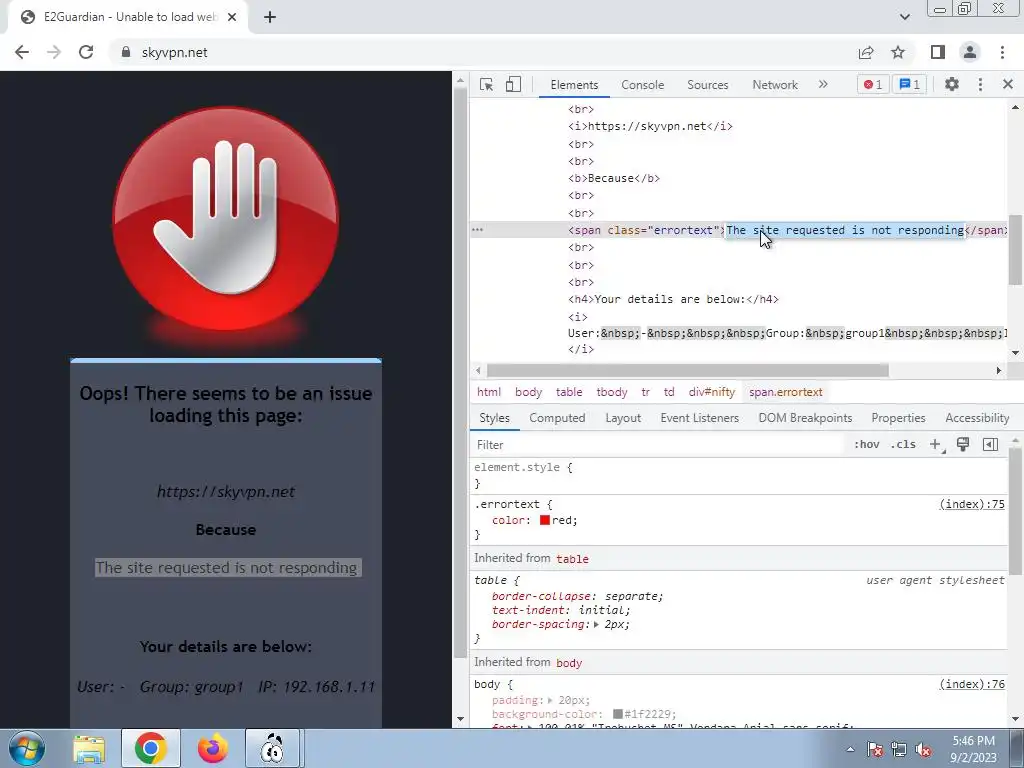The image size is (1024, 768).
Task: Select the <i>https://skyvpn.net</i> DOM line
Action: (650, 126)
